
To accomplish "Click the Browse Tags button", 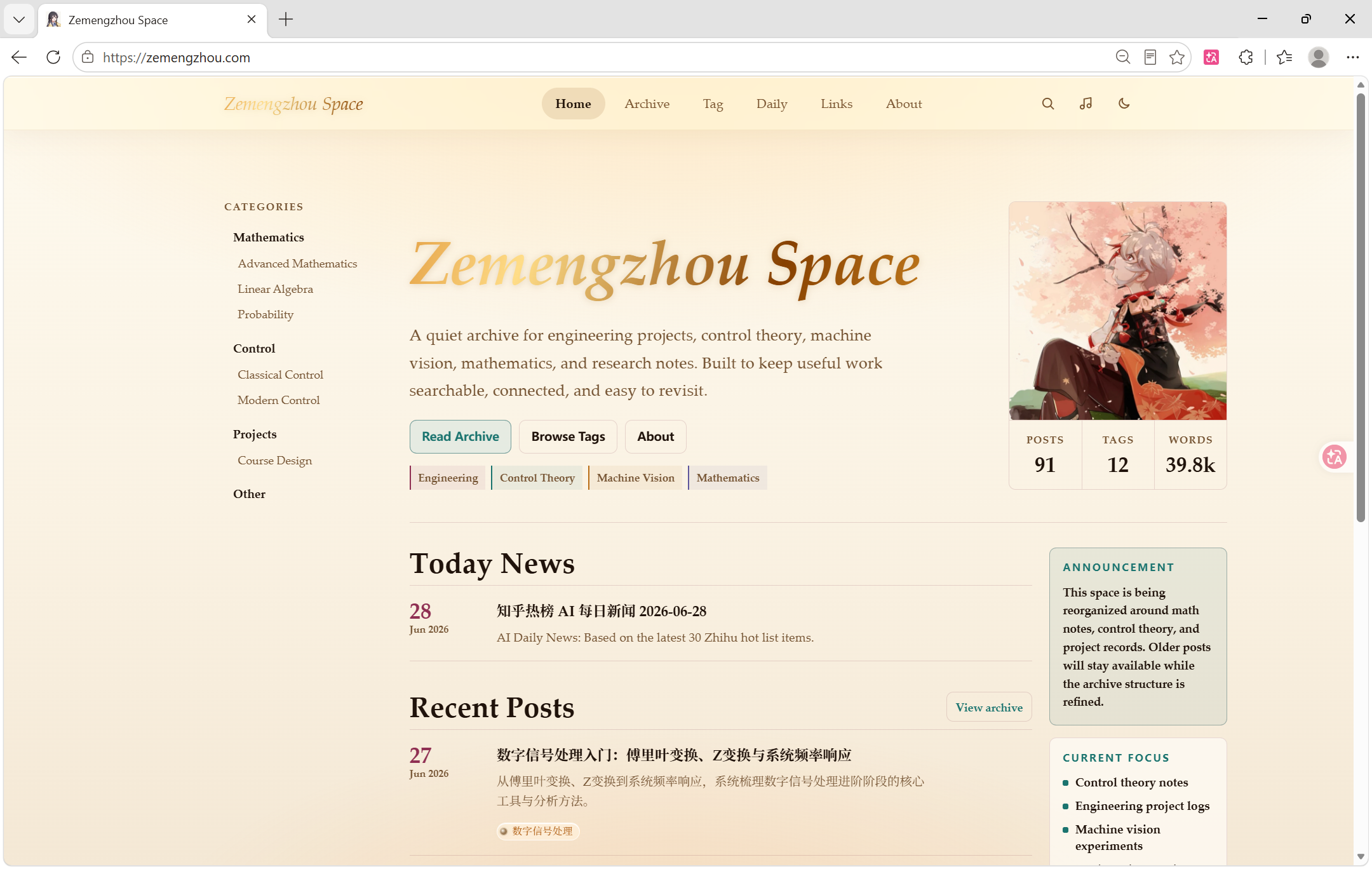I will 568,436.
